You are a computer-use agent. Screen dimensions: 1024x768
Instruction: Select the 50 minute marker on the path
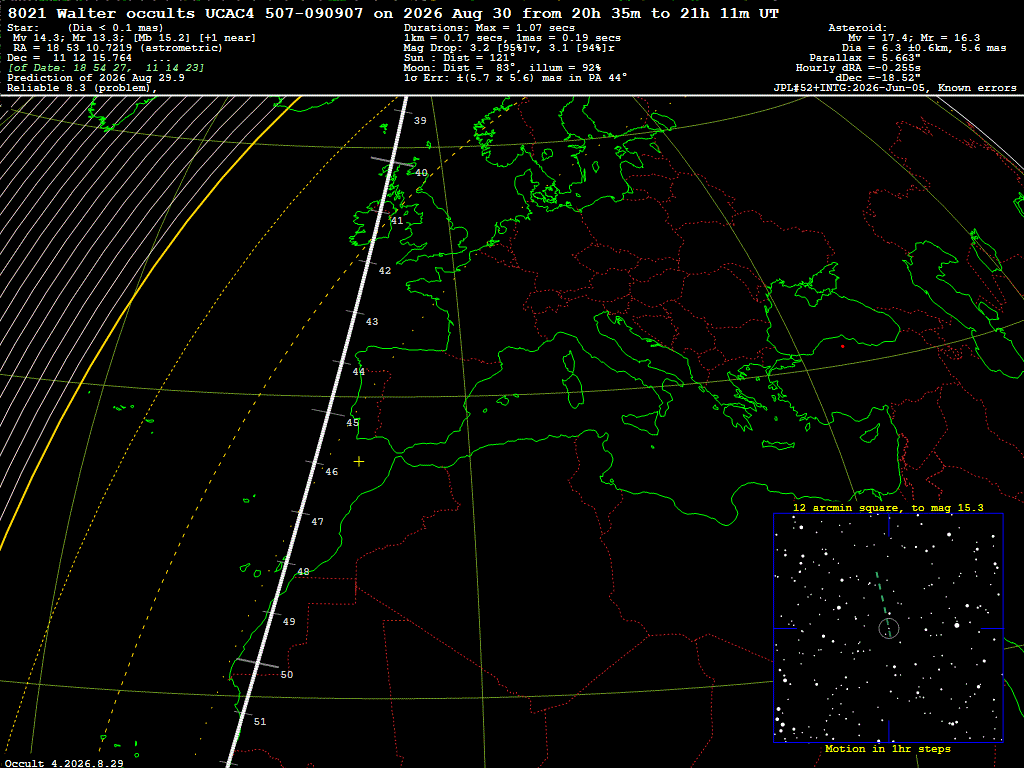287,675
